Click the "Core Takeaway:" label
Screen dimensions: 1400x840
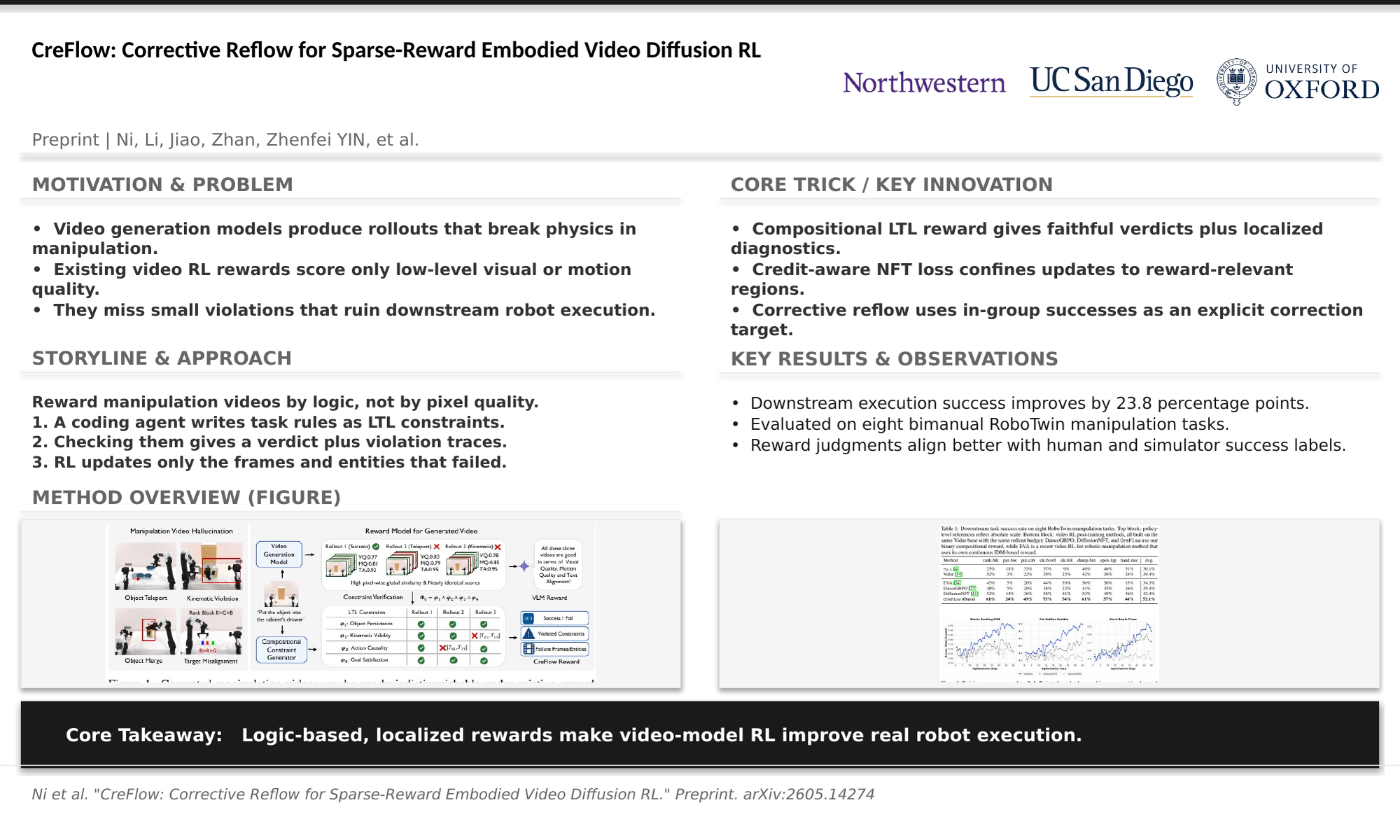click(x=144, y=735)
